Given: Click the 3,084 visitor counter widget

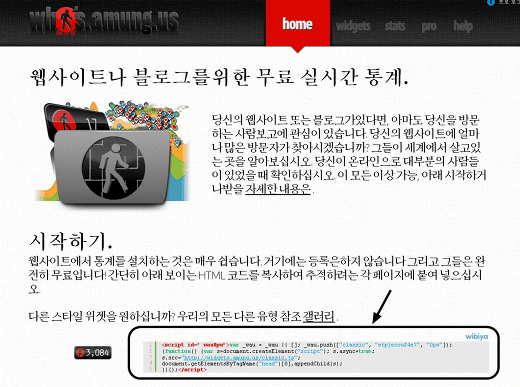Looking at the screenshot, I should (x=93, y=352).
